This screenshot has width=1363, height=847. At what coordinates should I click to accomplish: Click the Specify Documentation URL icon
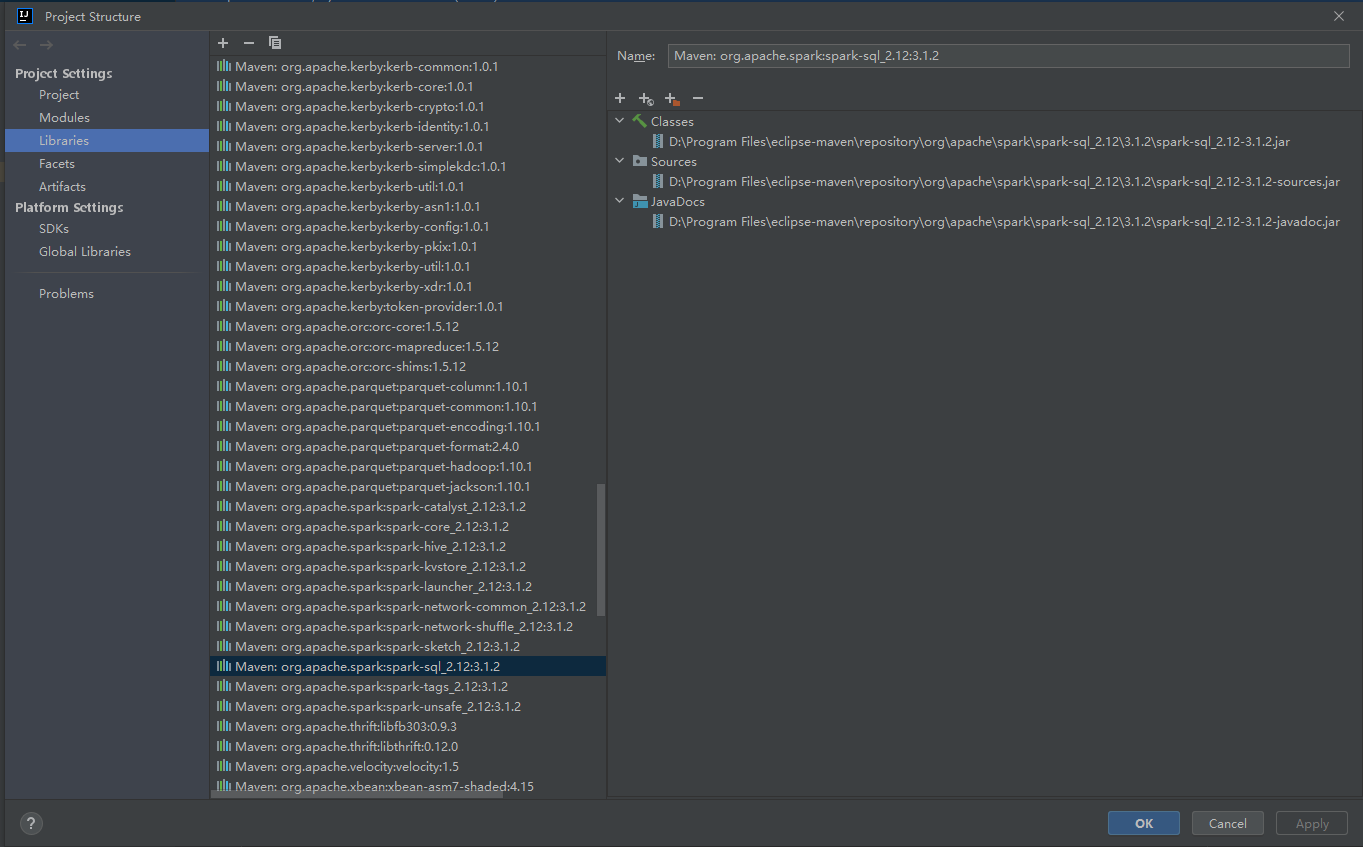[x=646, y=98]
